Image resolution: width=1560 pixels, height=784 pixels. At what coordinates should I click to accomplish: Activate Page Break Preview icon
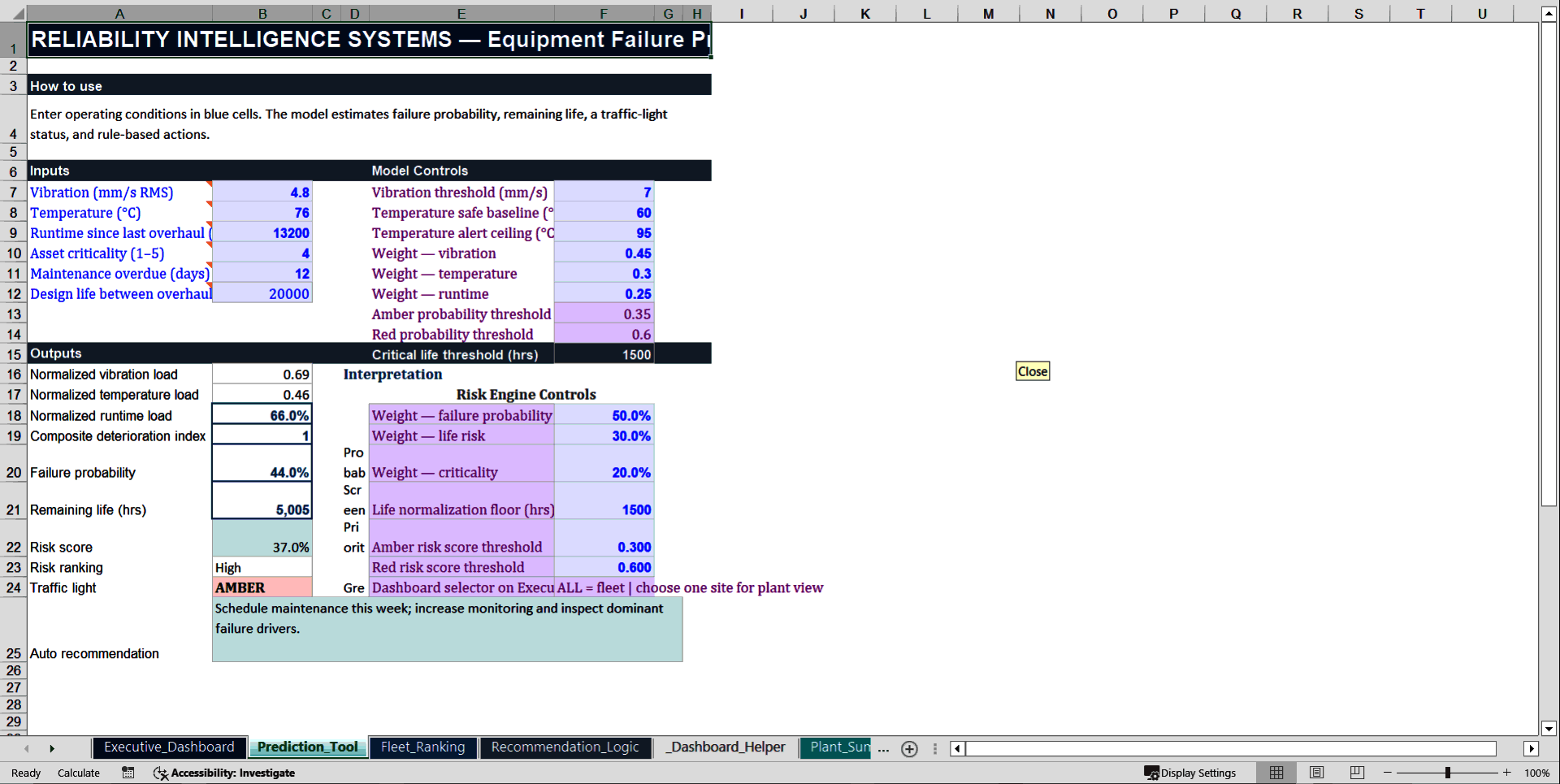coord(1357,773)
